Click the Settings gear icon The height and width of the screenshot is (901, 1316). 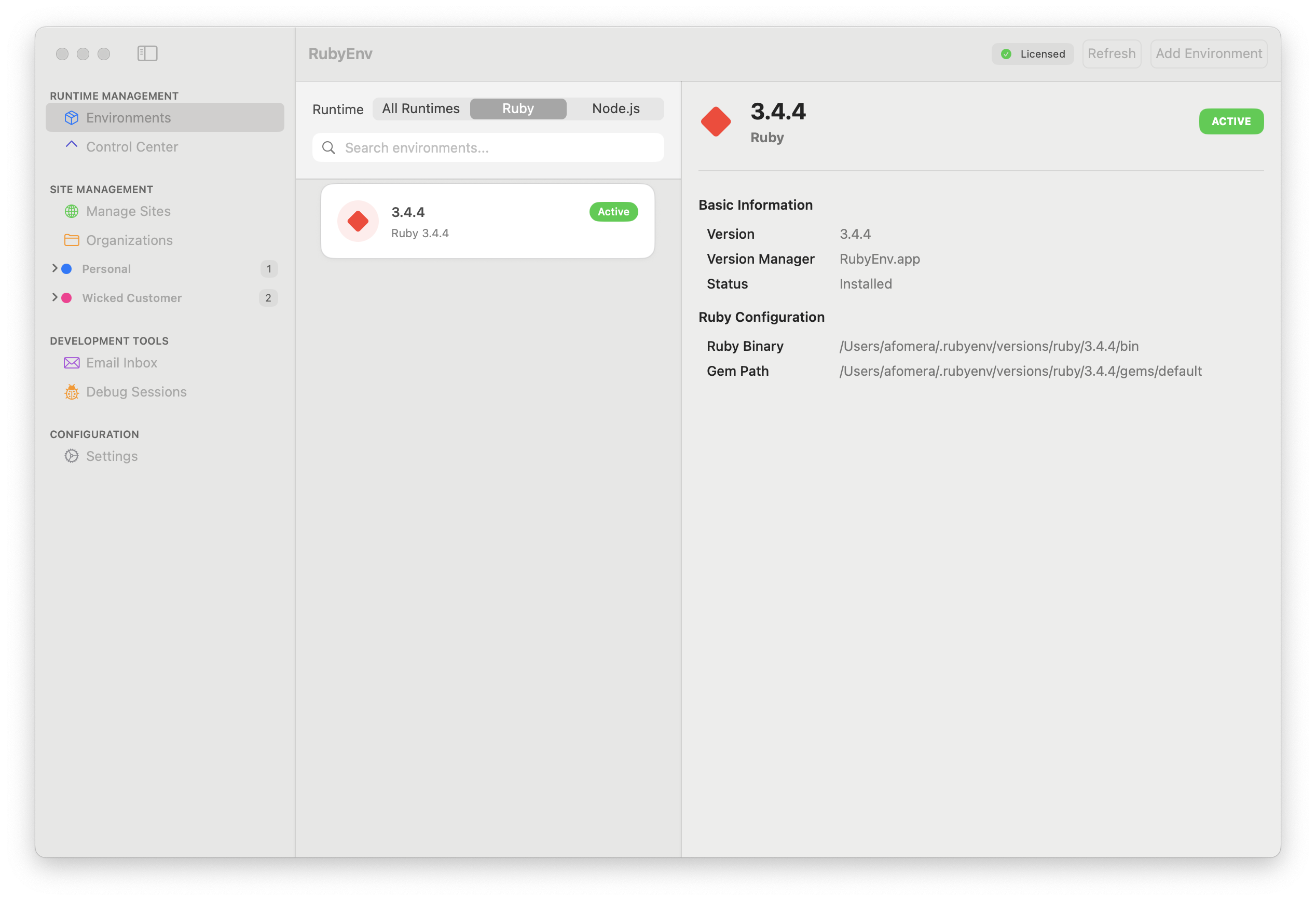pyautogui.click(x=71, y=456)
